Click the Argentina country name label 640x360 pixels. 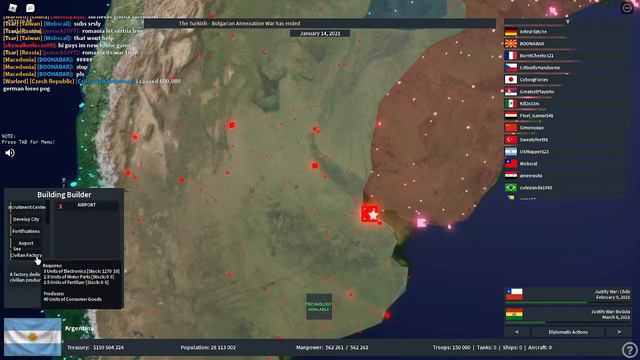point(79,328)
